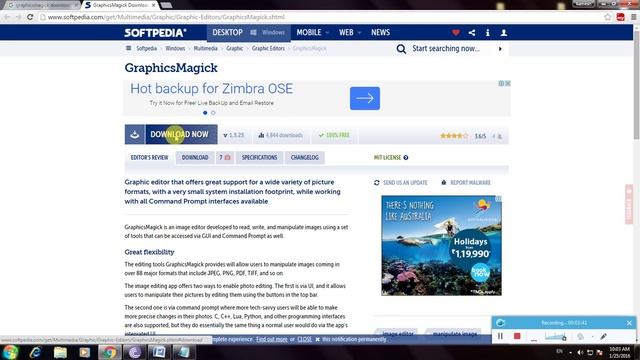
Task: Click the Softpedia logo in the header
Action: pos(156,33)
